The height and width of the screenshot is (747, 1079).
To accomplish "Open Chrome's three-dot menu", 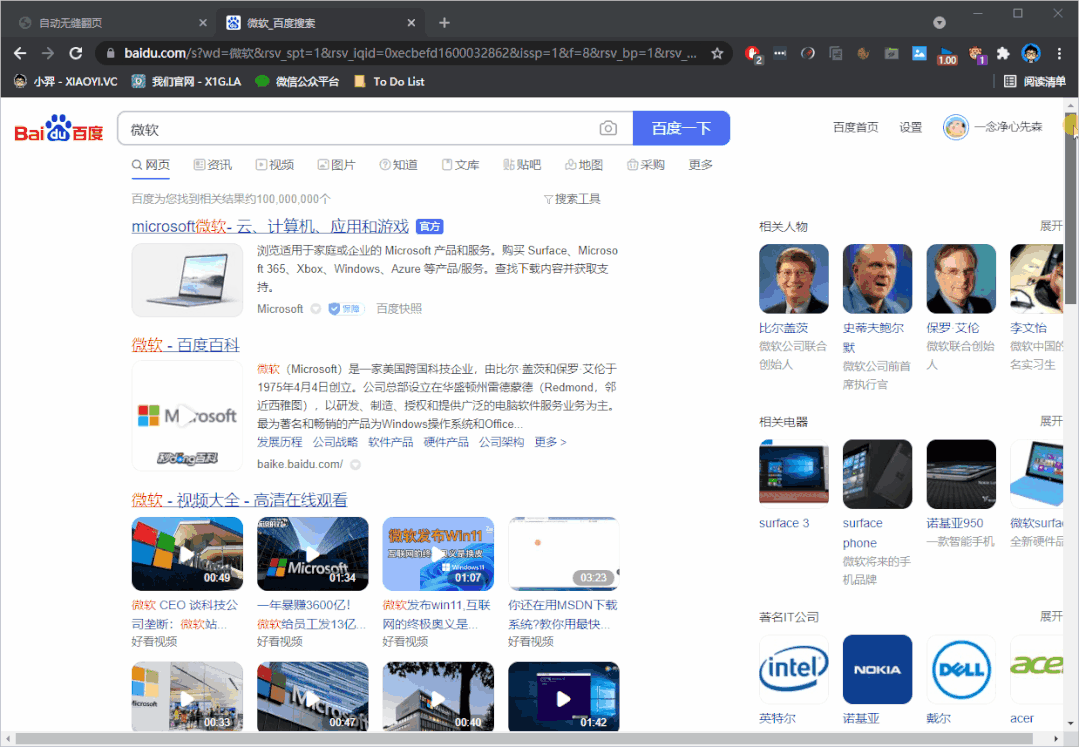I will coord(1059,53).
